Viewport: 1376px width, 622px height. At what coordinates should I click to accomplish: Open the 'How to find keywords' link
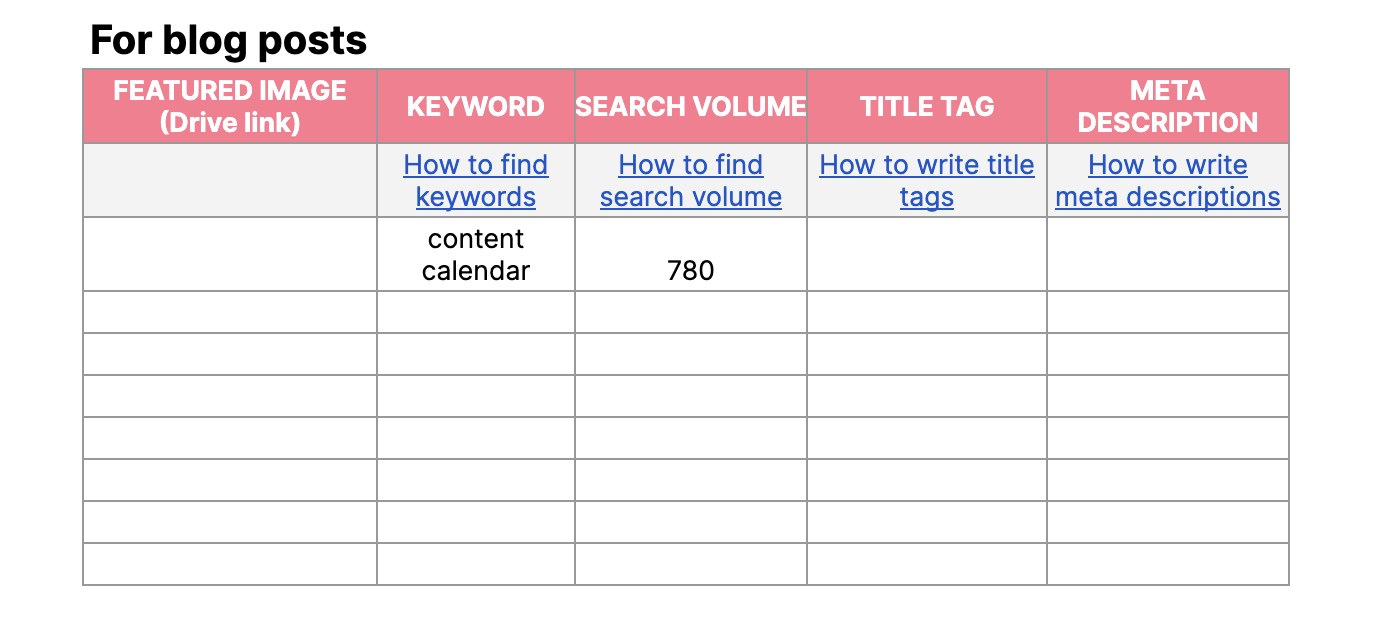tap(475, 180)
